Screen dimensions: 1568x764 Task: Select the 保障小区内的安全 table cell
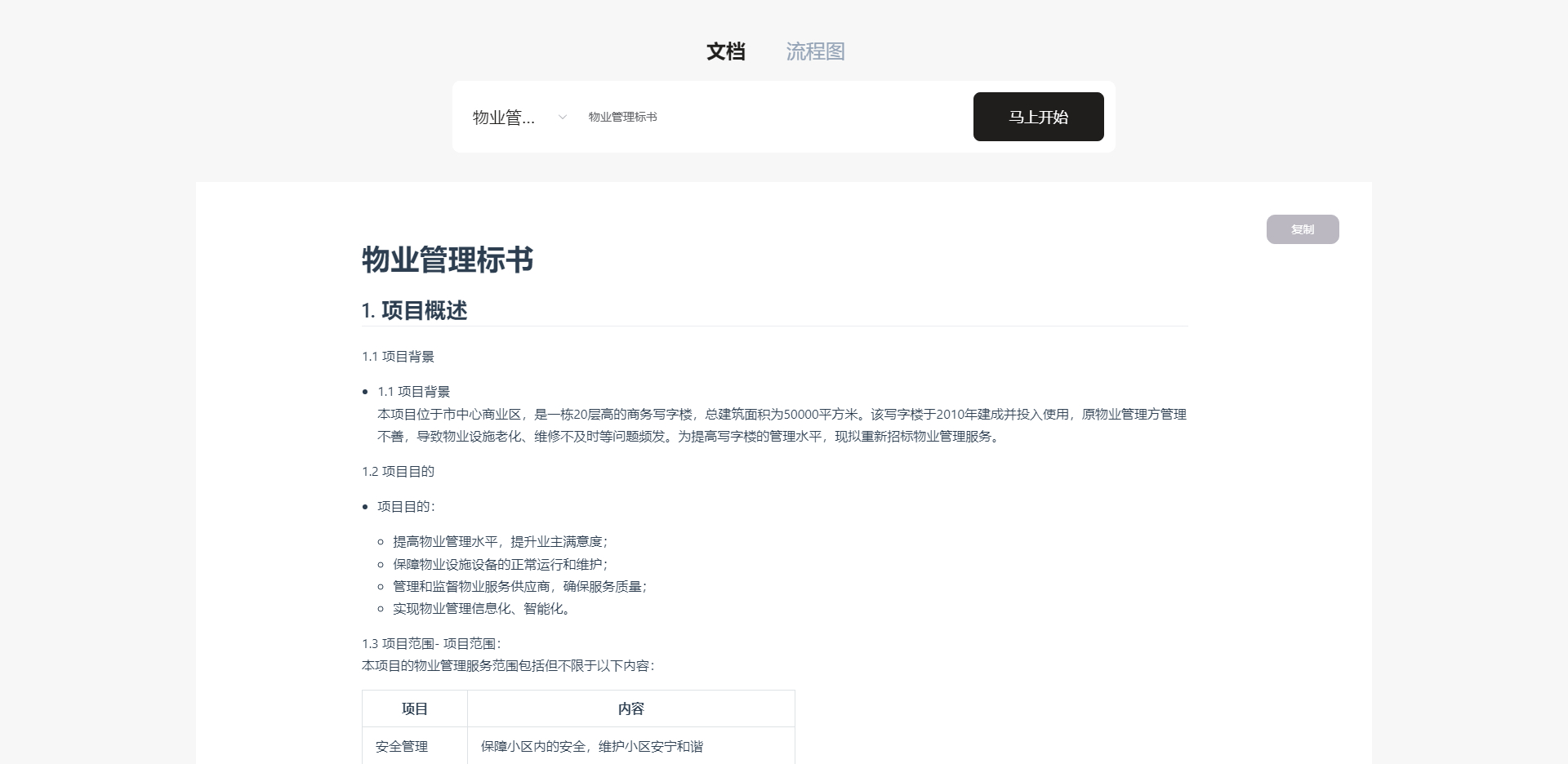[x=592, y=746]
